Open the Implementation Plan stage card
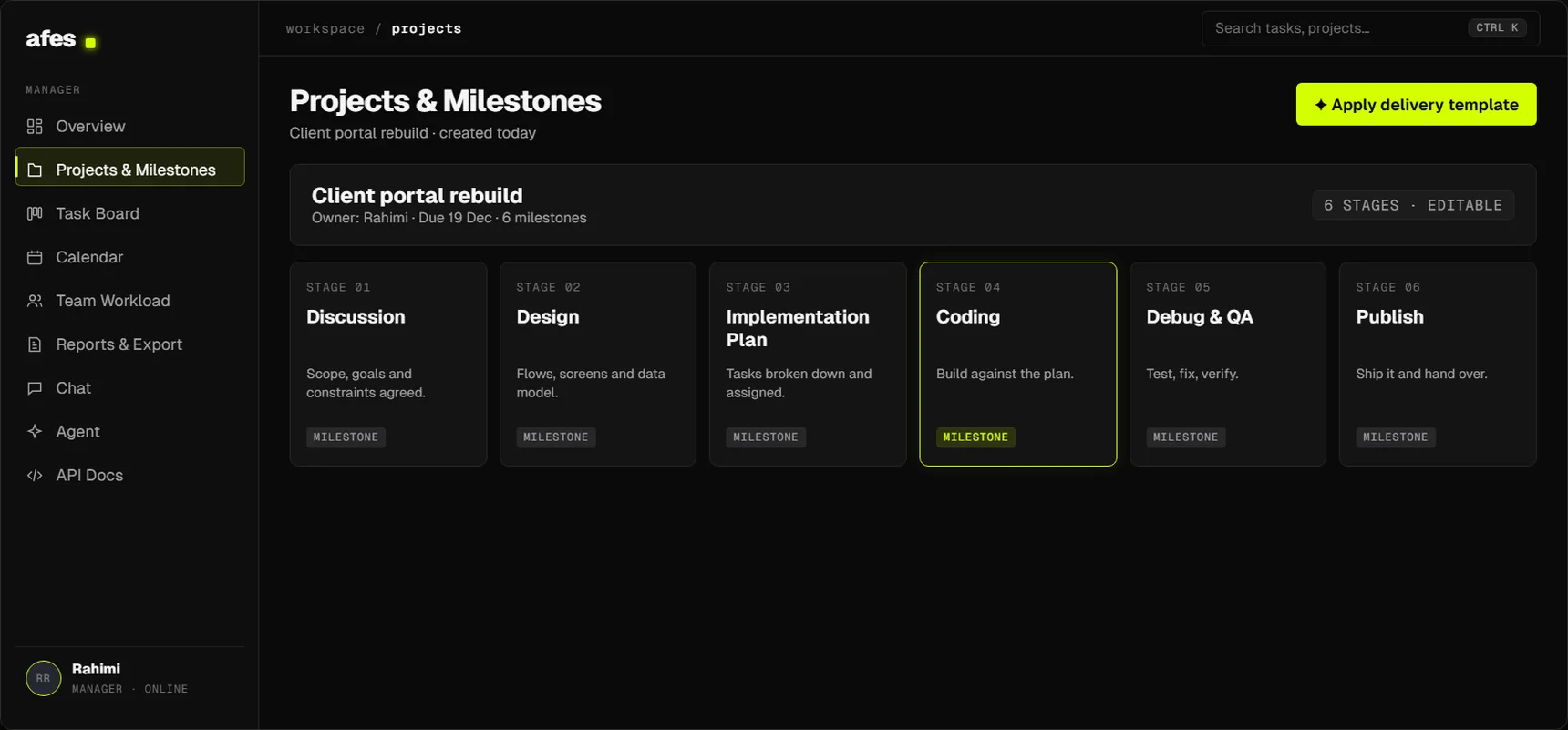The height and width of the screenshot is (730, 1568). tap(808, 364)
